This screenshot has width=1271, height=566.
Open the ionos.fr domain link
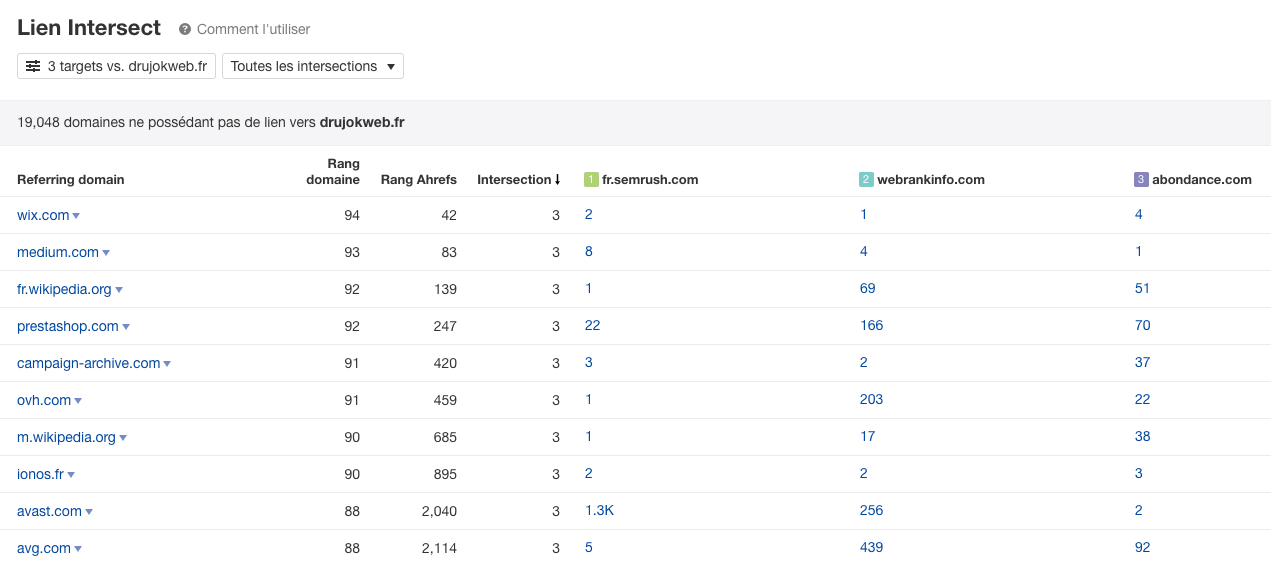click(x=40, y=474)
